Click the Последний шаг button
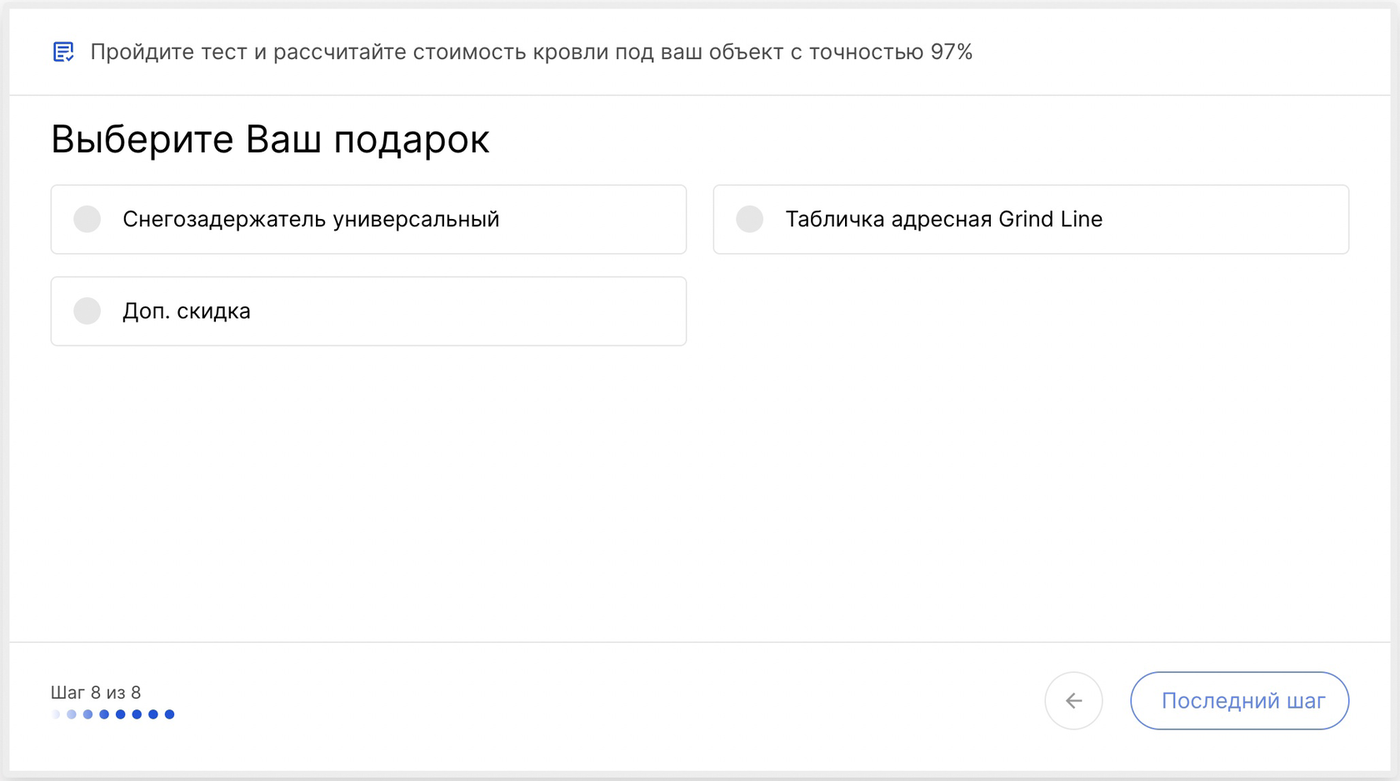1400x781 pixels. click(1239, 701)
